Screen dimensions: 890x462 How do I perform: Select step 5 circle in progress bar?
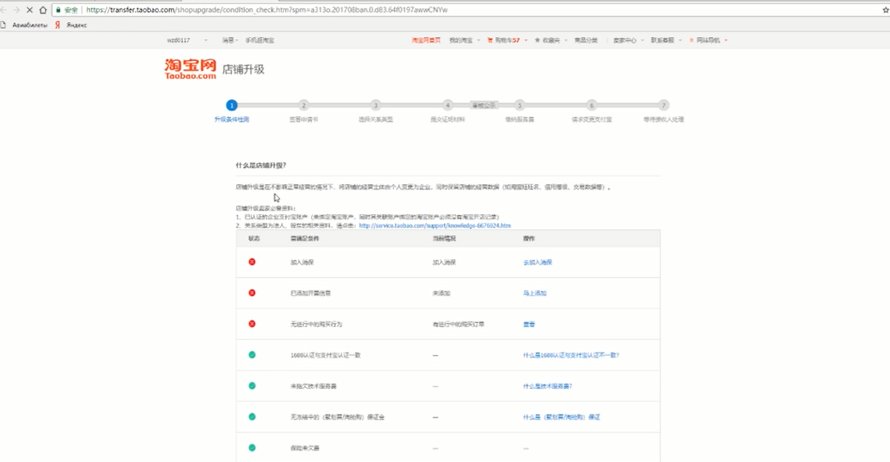click(519, 105)
